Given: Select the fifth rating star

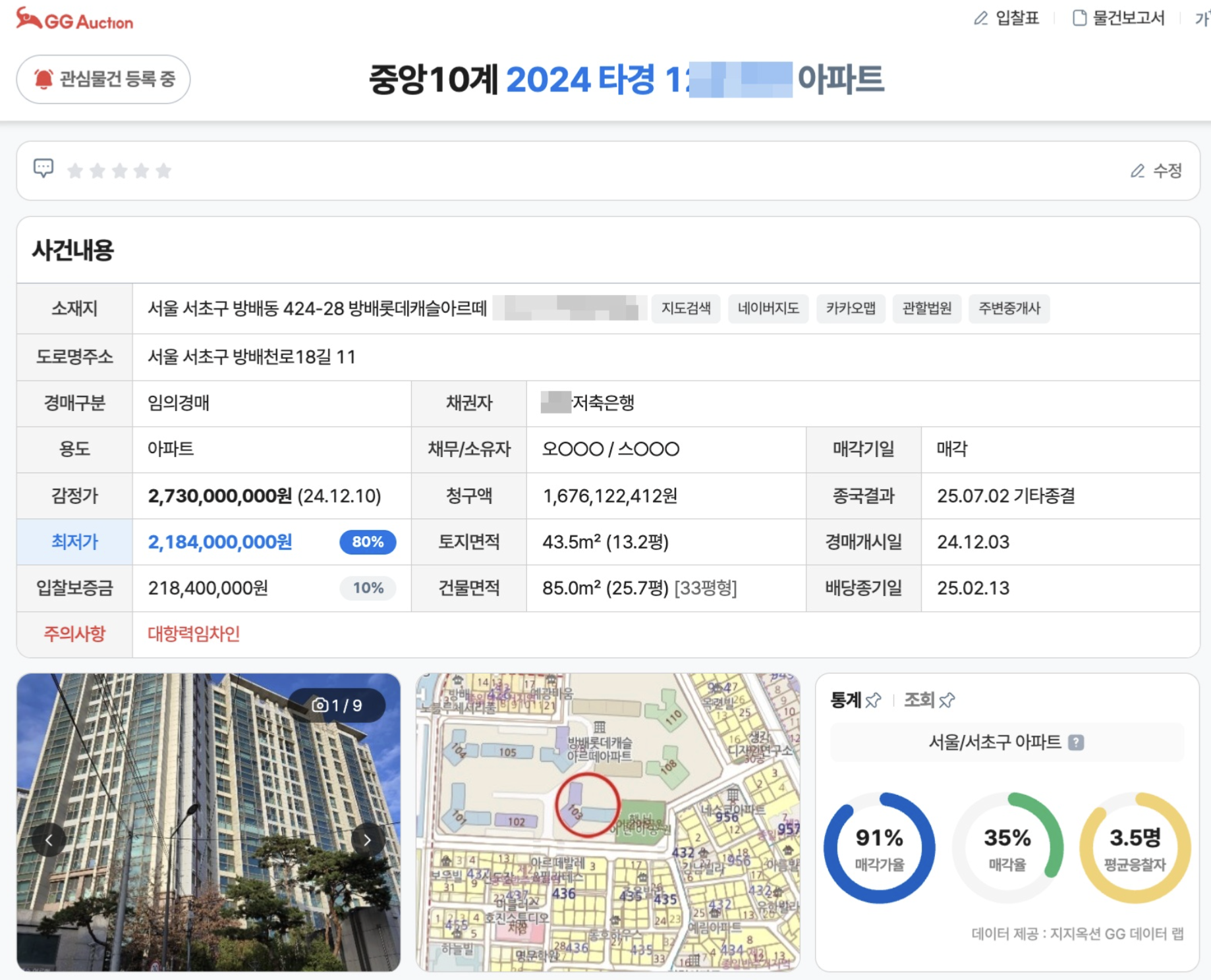Looking at the screenshot, I should [x=163, y=171].
